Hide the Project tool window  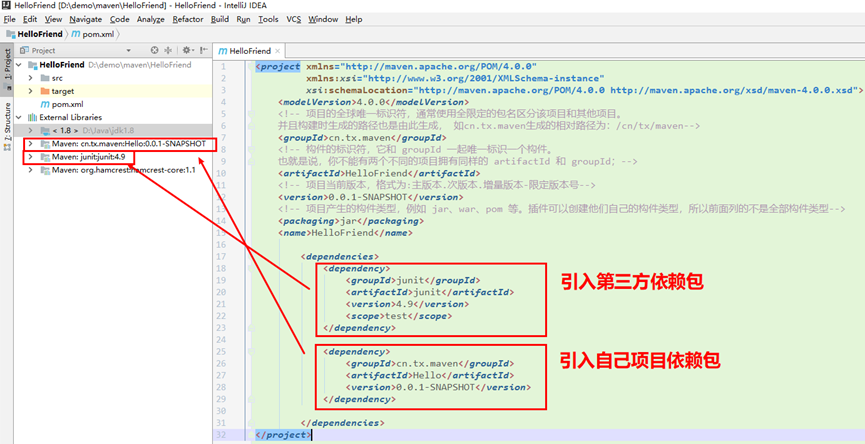[x=202, y=50]
